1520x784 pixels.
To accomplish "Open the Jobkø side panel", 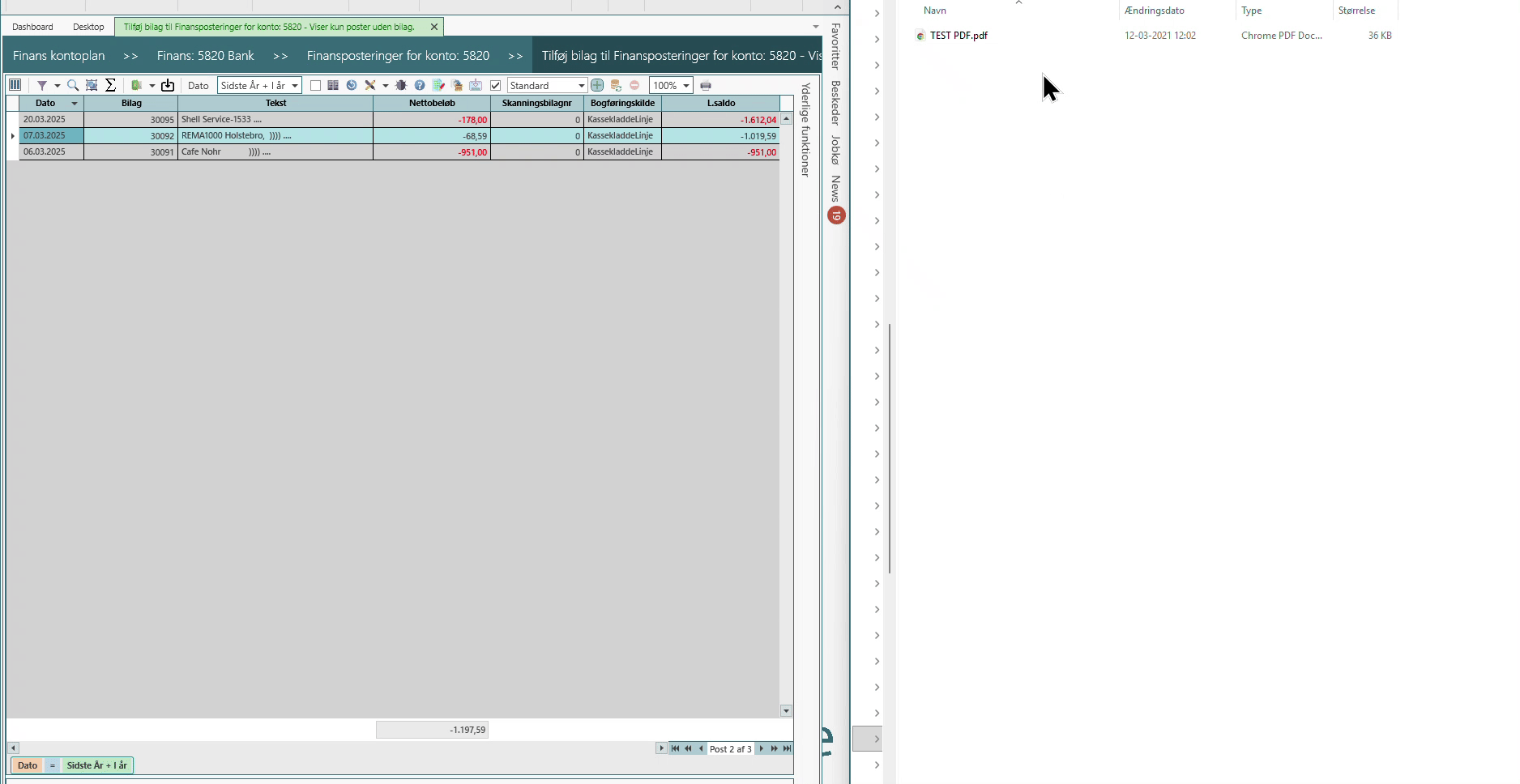I will tap(836, 150).
